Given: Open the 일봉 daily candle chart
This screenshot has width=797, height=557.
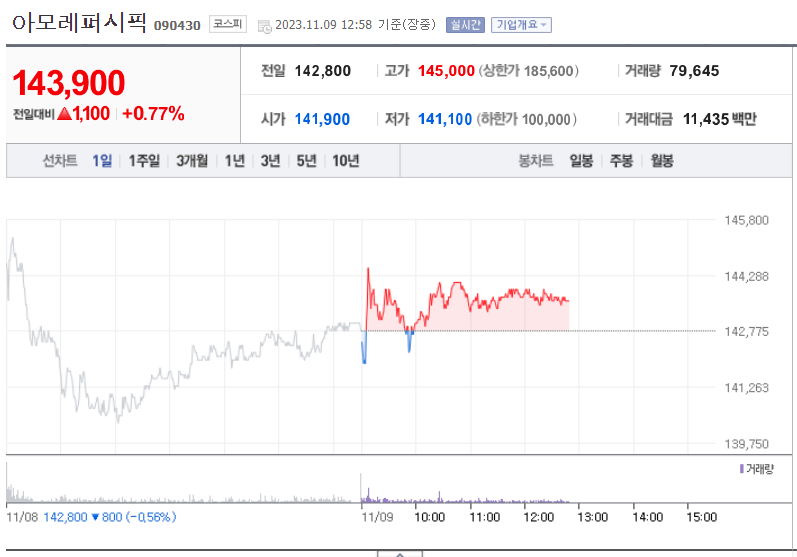Looking at the screenshot, I should click(581, 161).
